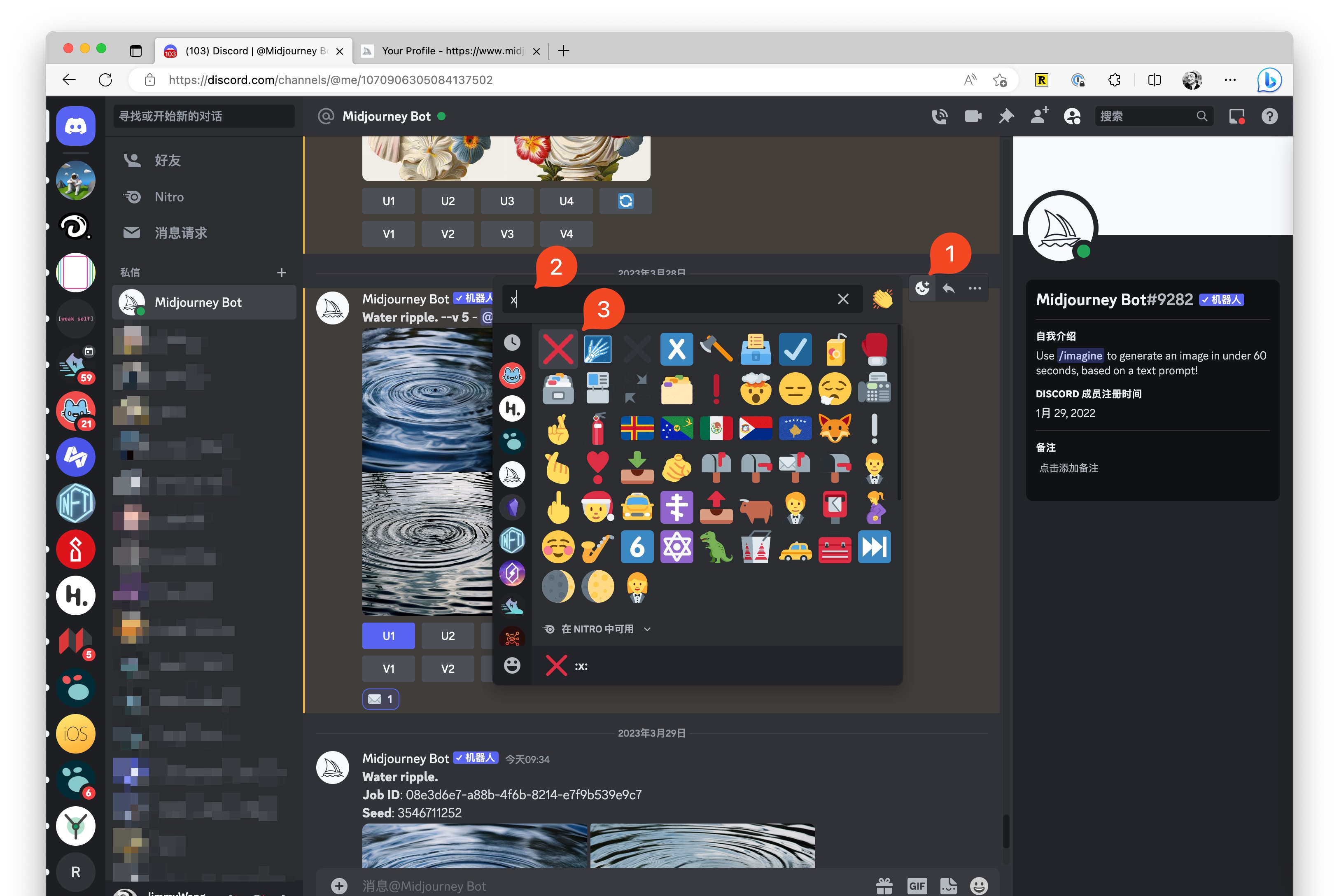This screenshot has height=896, width=1339.
Task: Jump to Midjourney sailboat server emoji category
Action: (x=512, y=474)
